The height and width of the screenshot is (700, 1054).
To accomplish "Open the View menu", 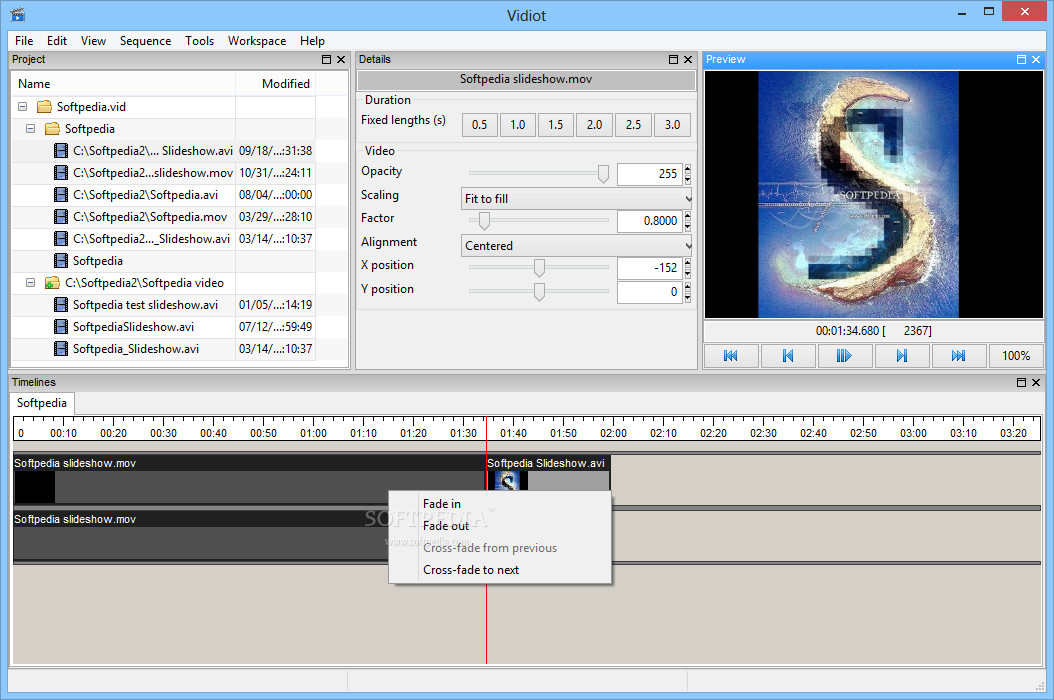I will 93,41.
